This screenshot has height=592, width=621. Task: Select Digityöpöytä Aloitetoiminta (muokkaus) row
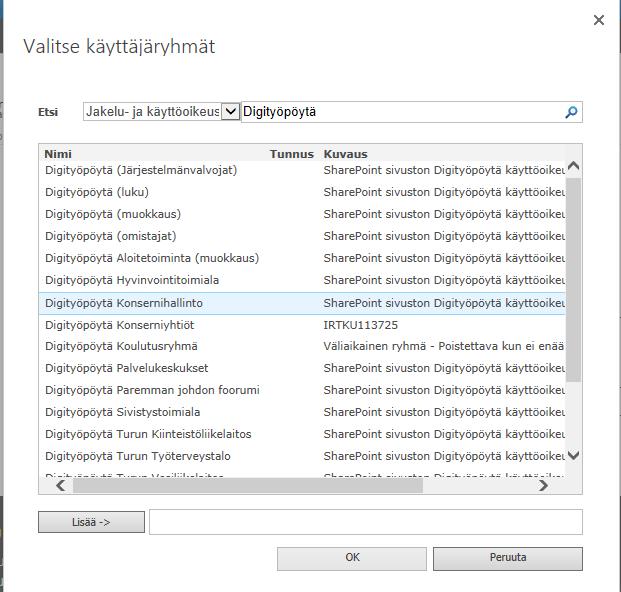tap(302, 258)
